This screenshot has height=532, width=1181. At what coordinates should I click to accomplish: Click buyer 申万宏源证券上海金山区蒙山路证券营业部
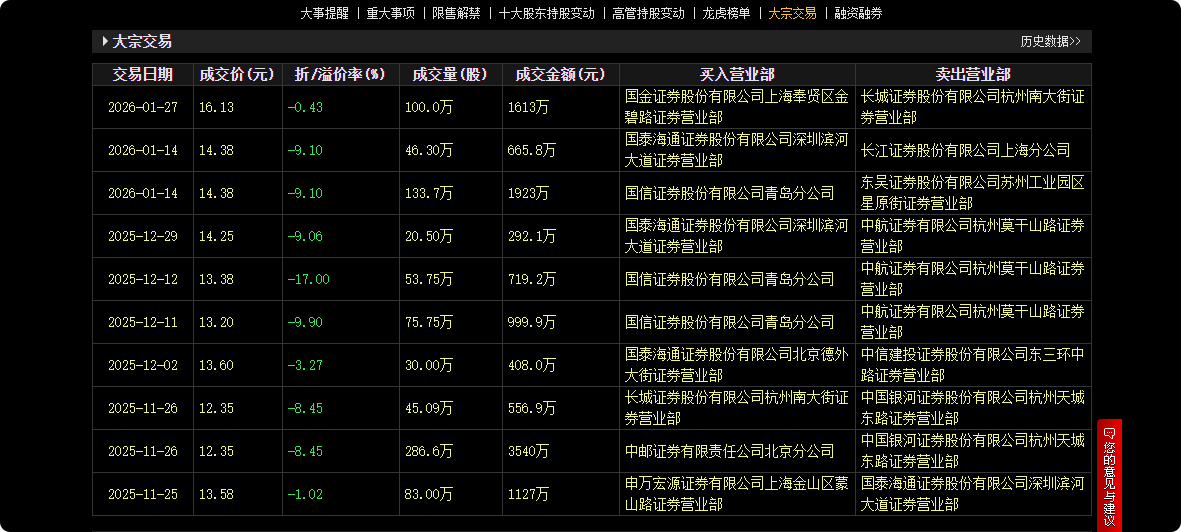[x=737, y=494]
